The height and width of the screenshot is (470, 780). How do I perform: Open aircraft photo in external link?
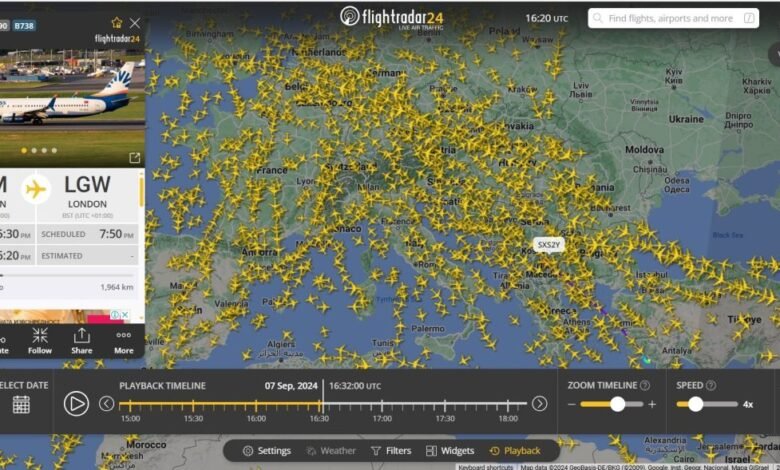pyautogui.click(x=134, y=158)
